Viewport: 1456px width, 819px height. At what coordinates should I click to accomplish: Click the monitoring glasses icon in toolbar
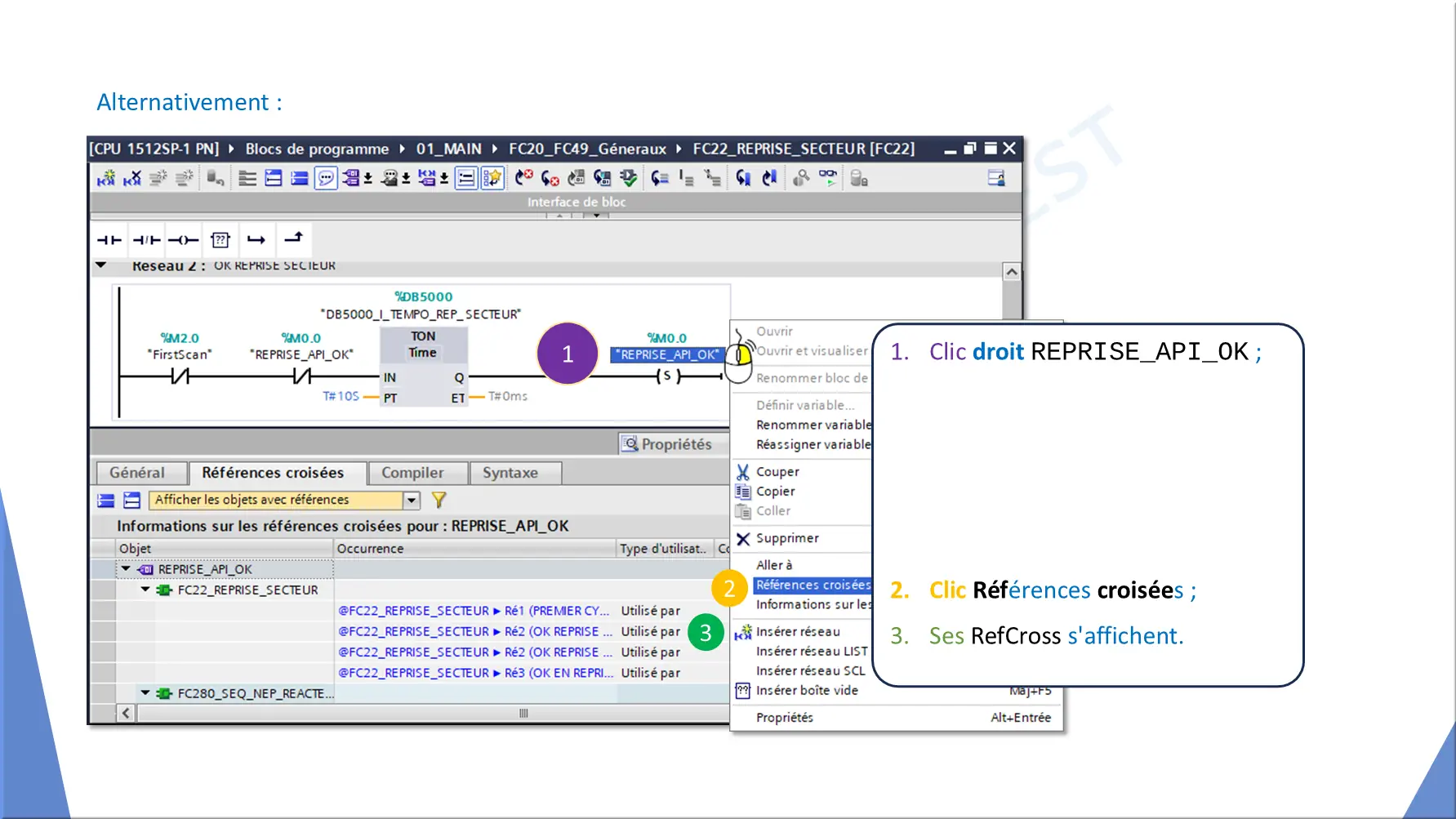click(x=827, y=178)
